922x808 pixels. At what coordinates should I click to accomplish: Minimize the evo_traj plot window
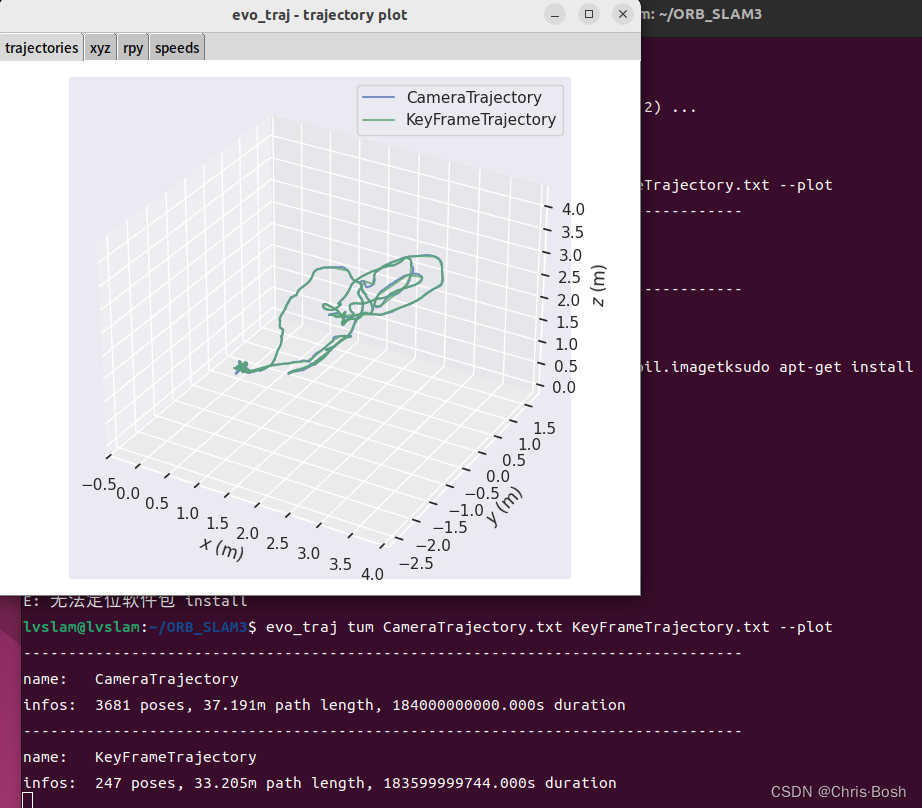pos(554,14)
